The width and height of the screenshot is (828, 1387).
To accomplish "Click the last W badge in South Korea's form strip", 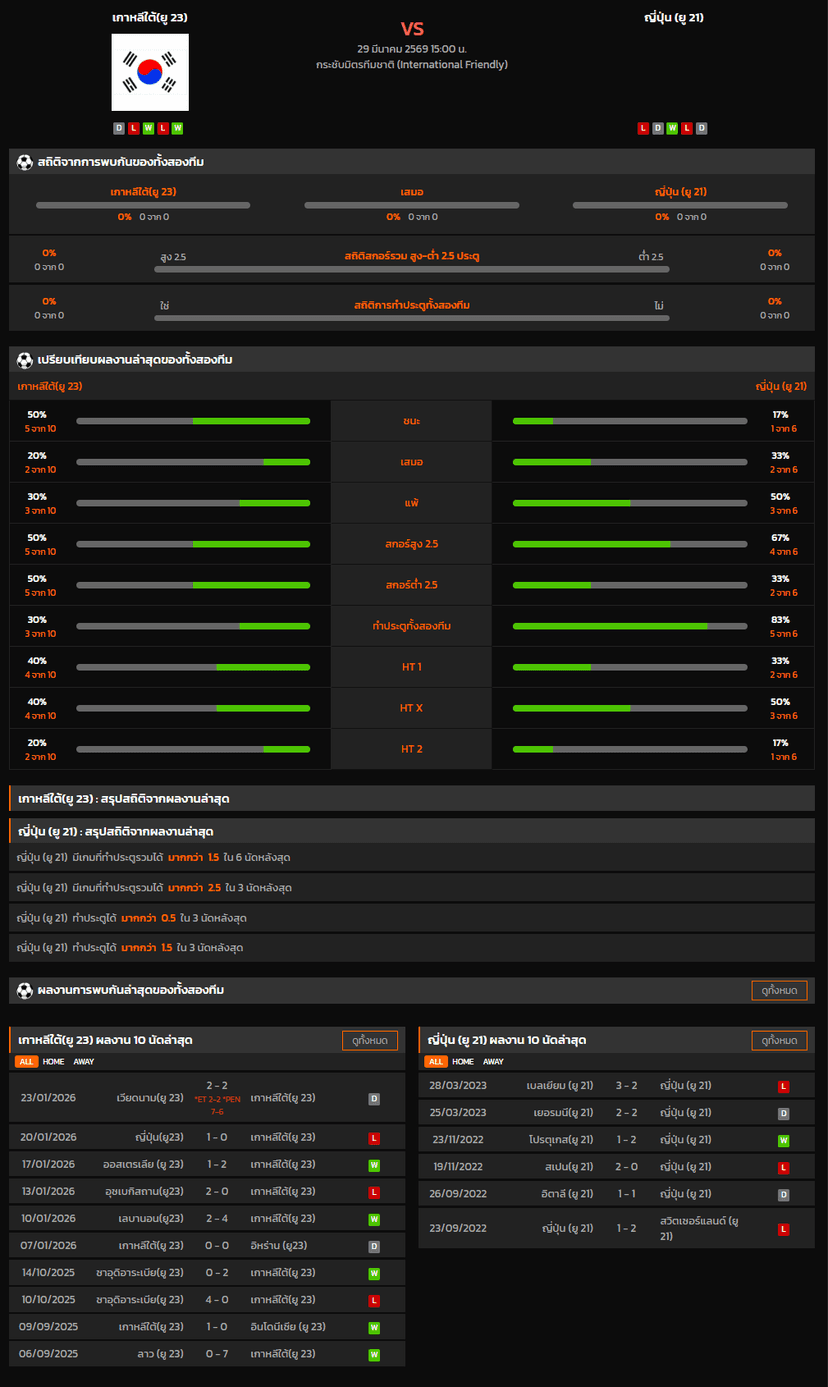I will click(x=178, y=128).
